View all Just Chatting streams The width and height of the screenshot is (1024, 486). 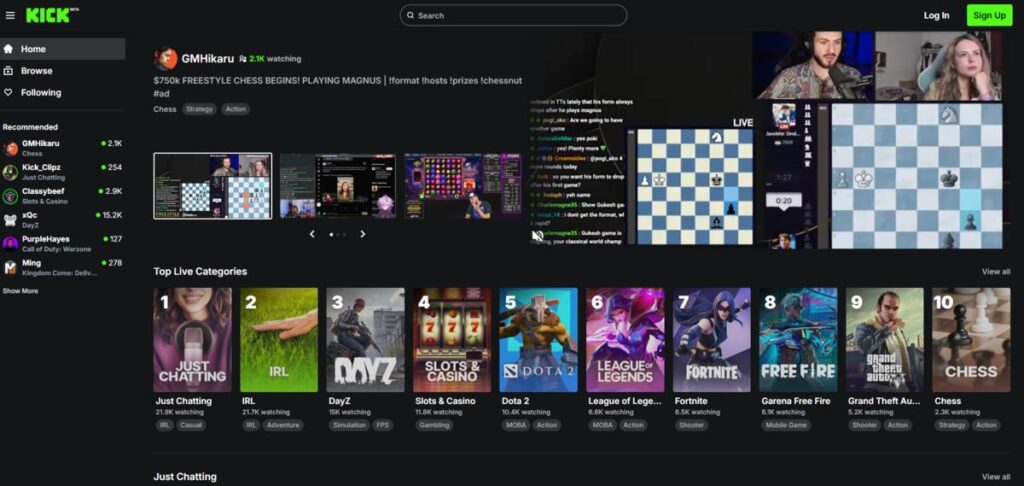click(995, 477)
